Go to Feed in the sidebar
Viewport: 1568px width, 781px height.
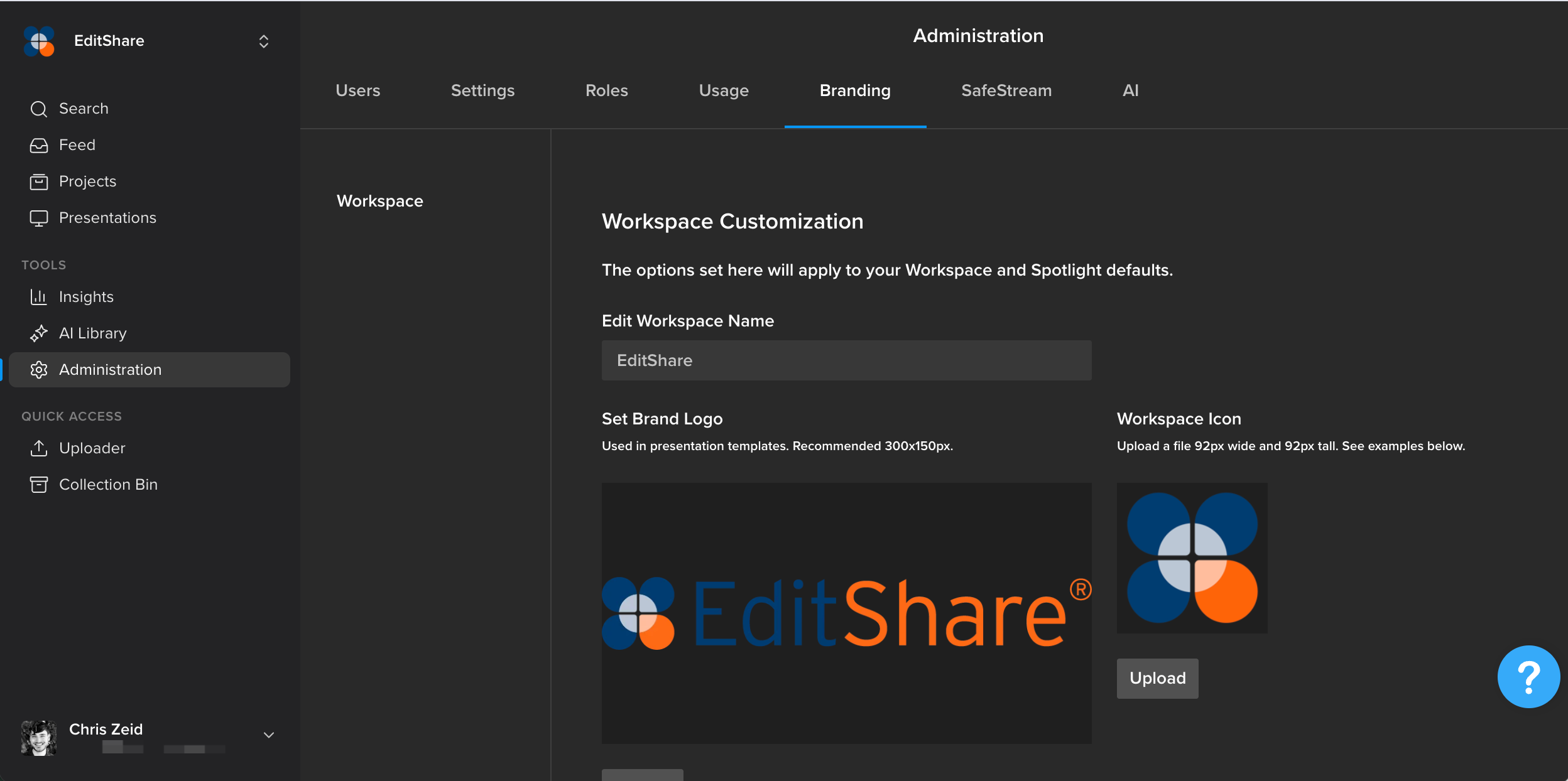tap(77, 145)
